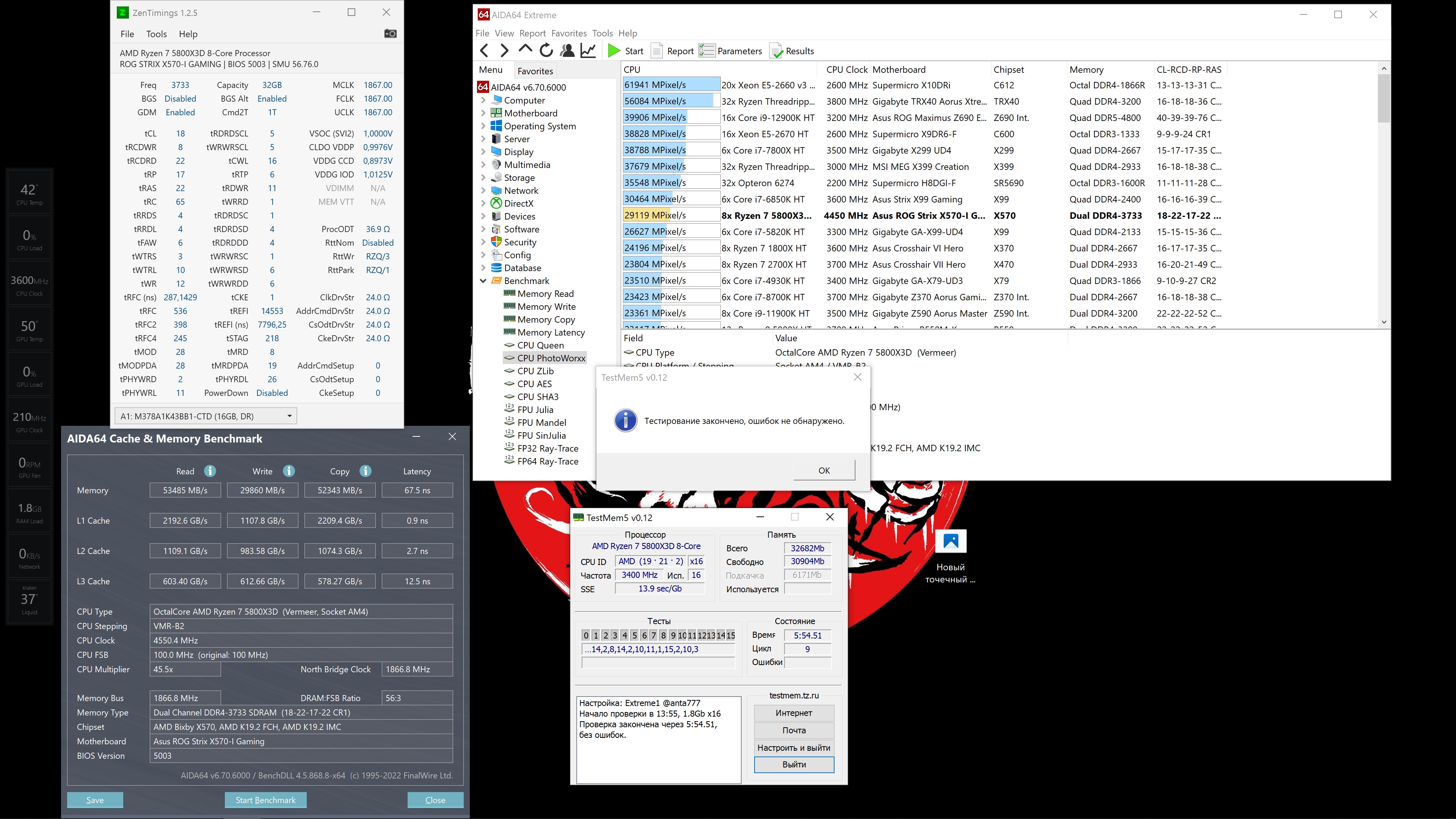Expand the Motherboard tree node
Screen dimensions: 1456x819
[483, 113]
